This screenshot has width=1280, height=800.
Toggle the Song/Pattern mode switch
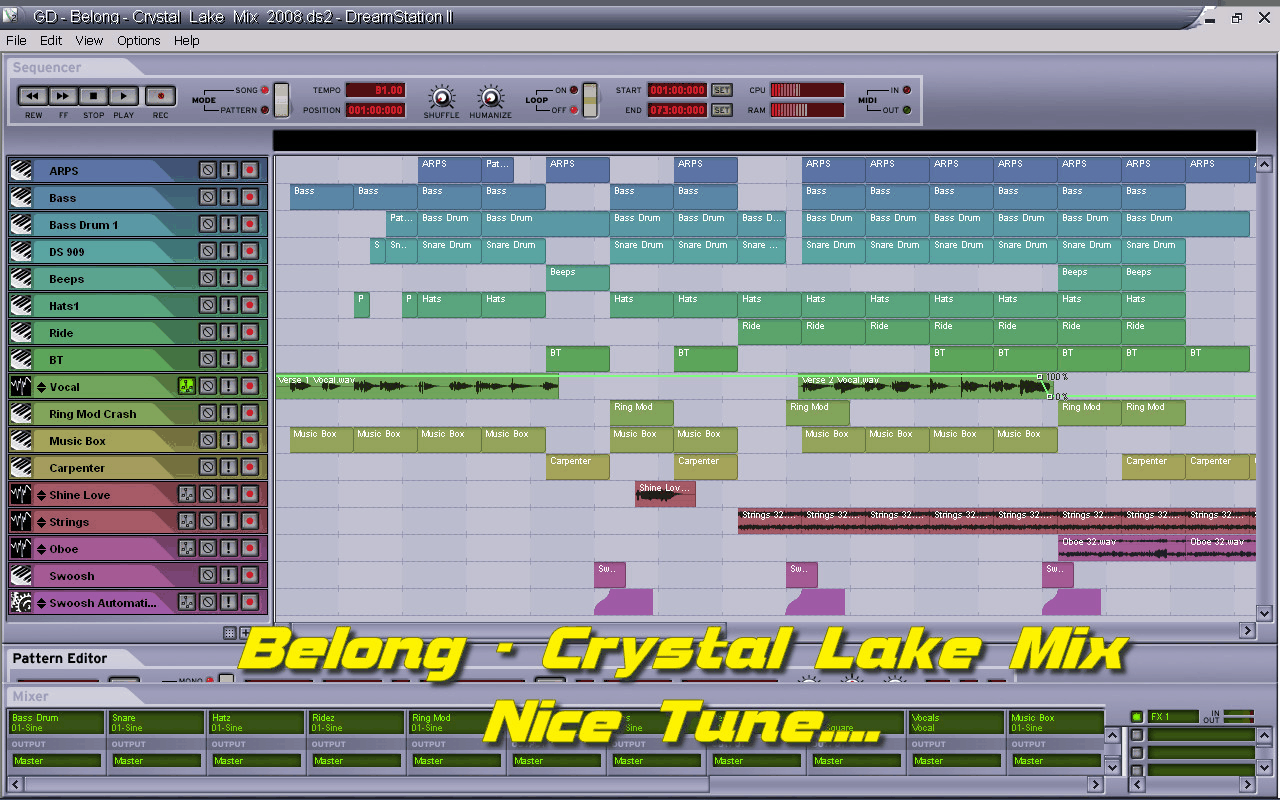pos(282,100)
